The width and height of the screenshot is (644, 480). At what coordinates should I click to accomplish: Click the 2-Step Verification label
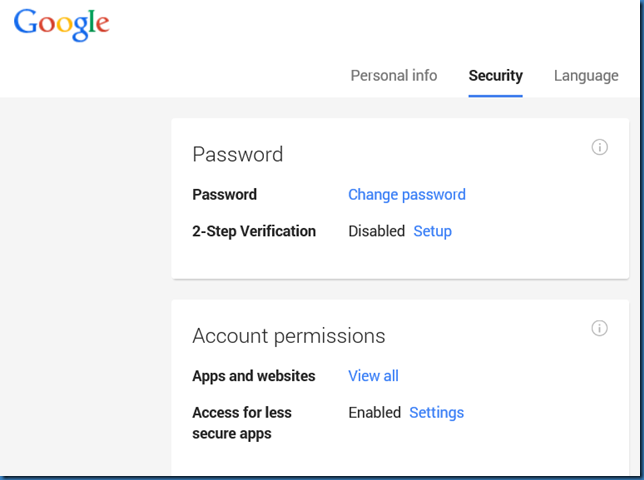[253, 231]
